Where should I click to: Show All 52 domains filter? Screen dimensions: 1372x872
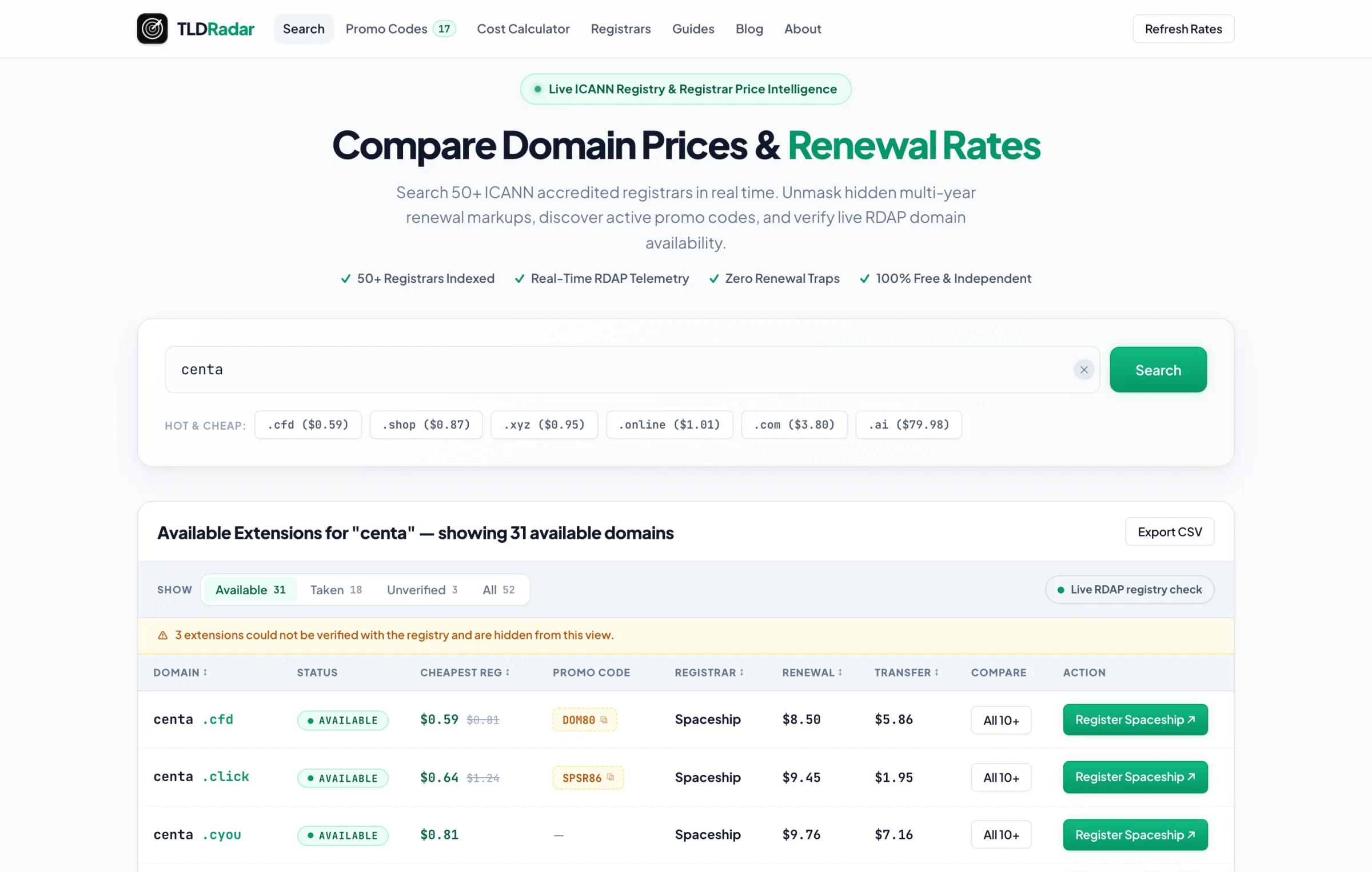click(498, 590)
